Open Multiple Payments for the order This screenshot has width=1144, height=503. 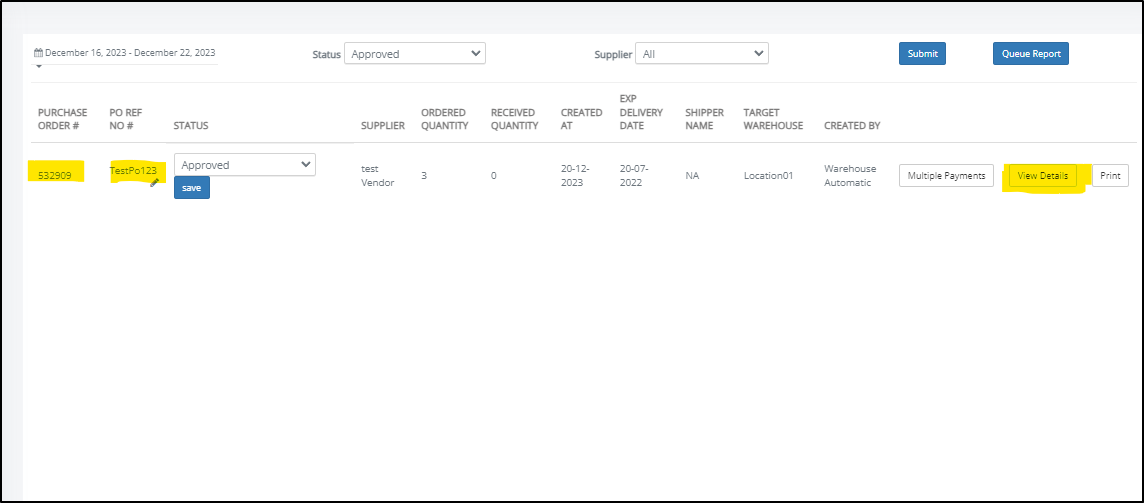[x=946, y=176]
